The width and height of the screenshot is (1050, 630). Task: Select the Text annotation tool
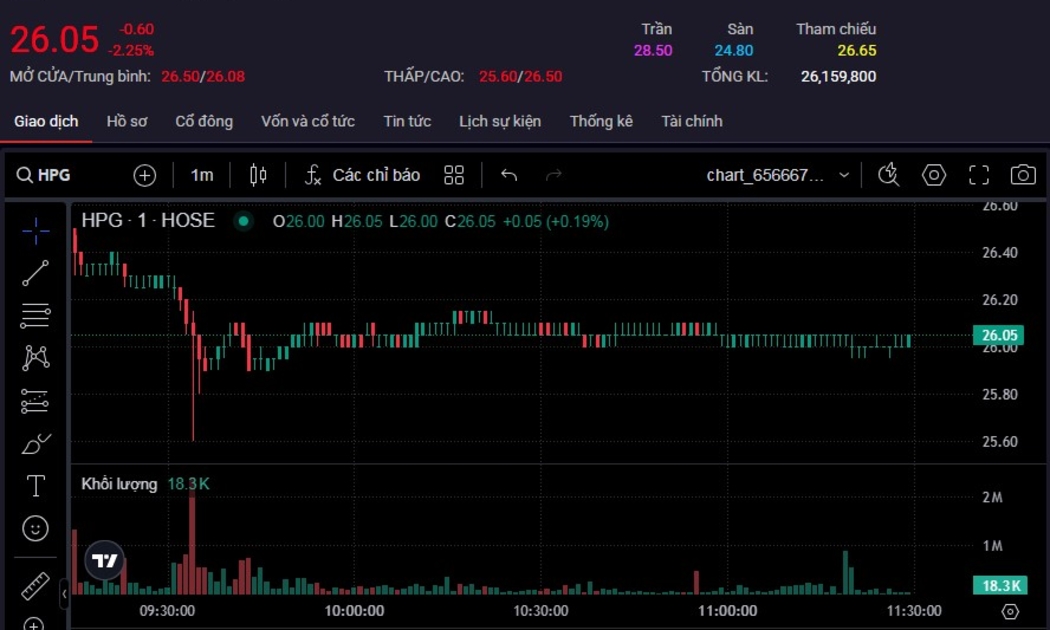click(35, 486)
